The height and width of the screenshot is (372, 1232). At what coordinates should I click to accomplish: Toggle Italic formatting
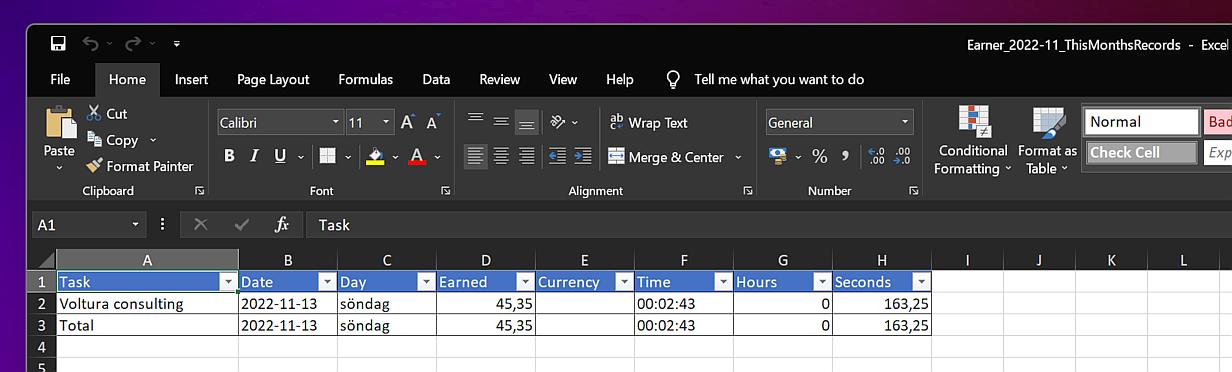click(x=254, y=156)
